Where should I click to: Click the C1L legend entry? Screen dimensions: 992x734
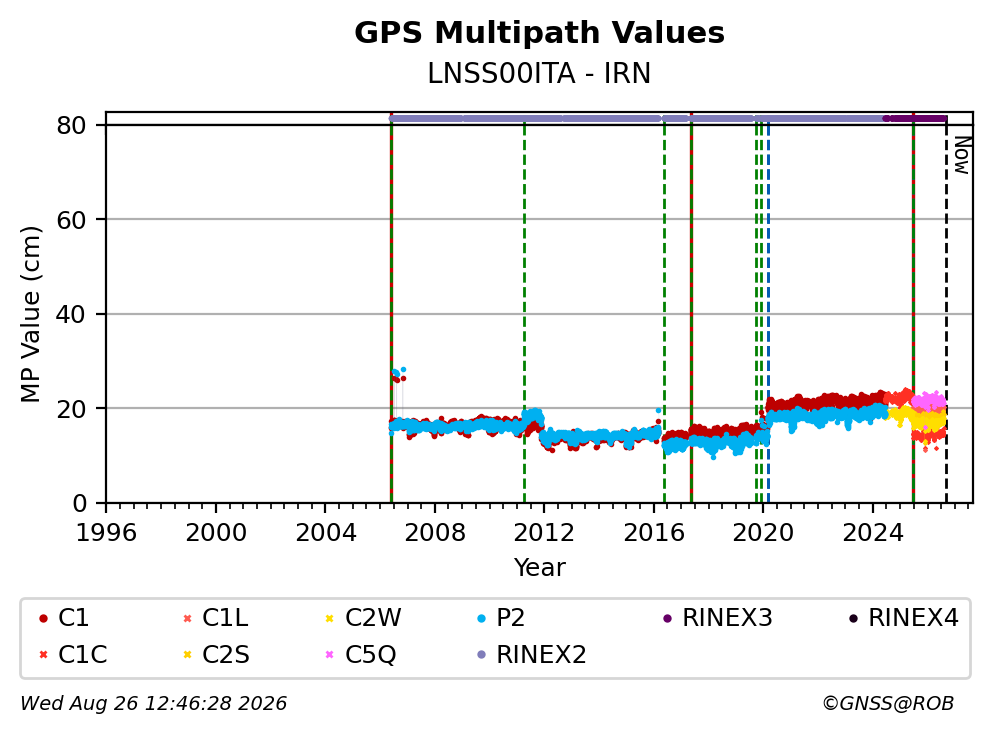[x=215, y=618]
